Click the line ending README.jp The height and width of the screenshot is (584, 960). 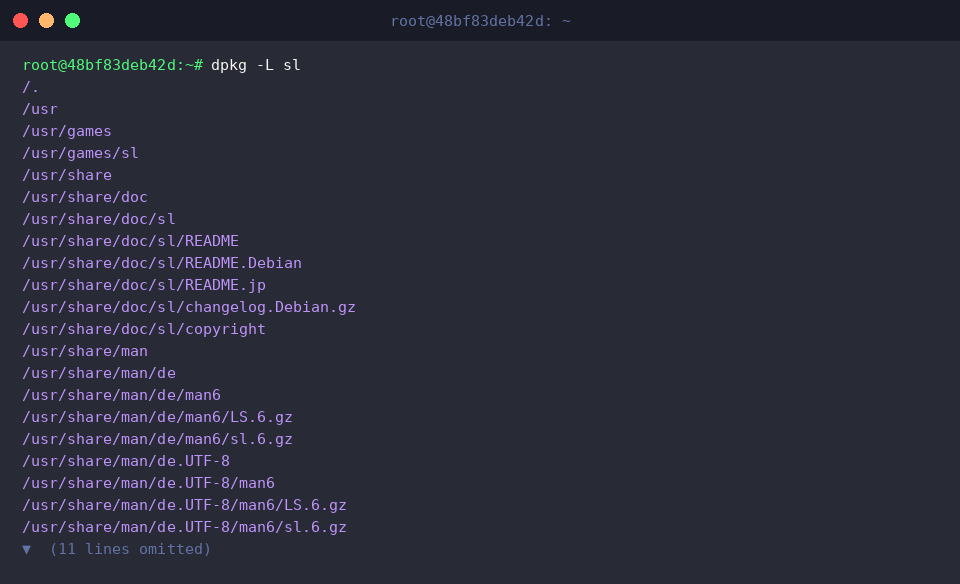pos(144,285)
